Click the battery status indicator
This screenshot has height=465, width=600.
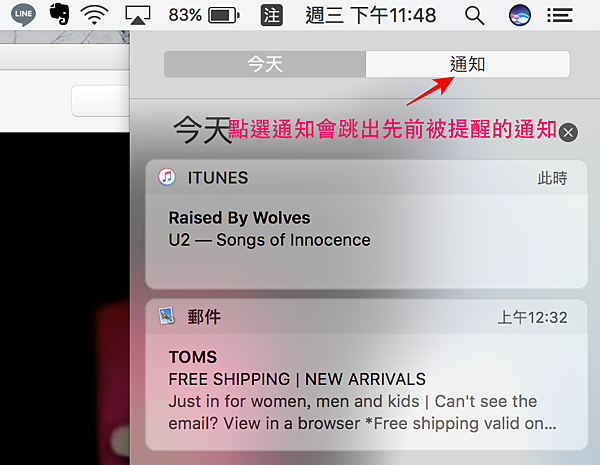pos(204,15)
